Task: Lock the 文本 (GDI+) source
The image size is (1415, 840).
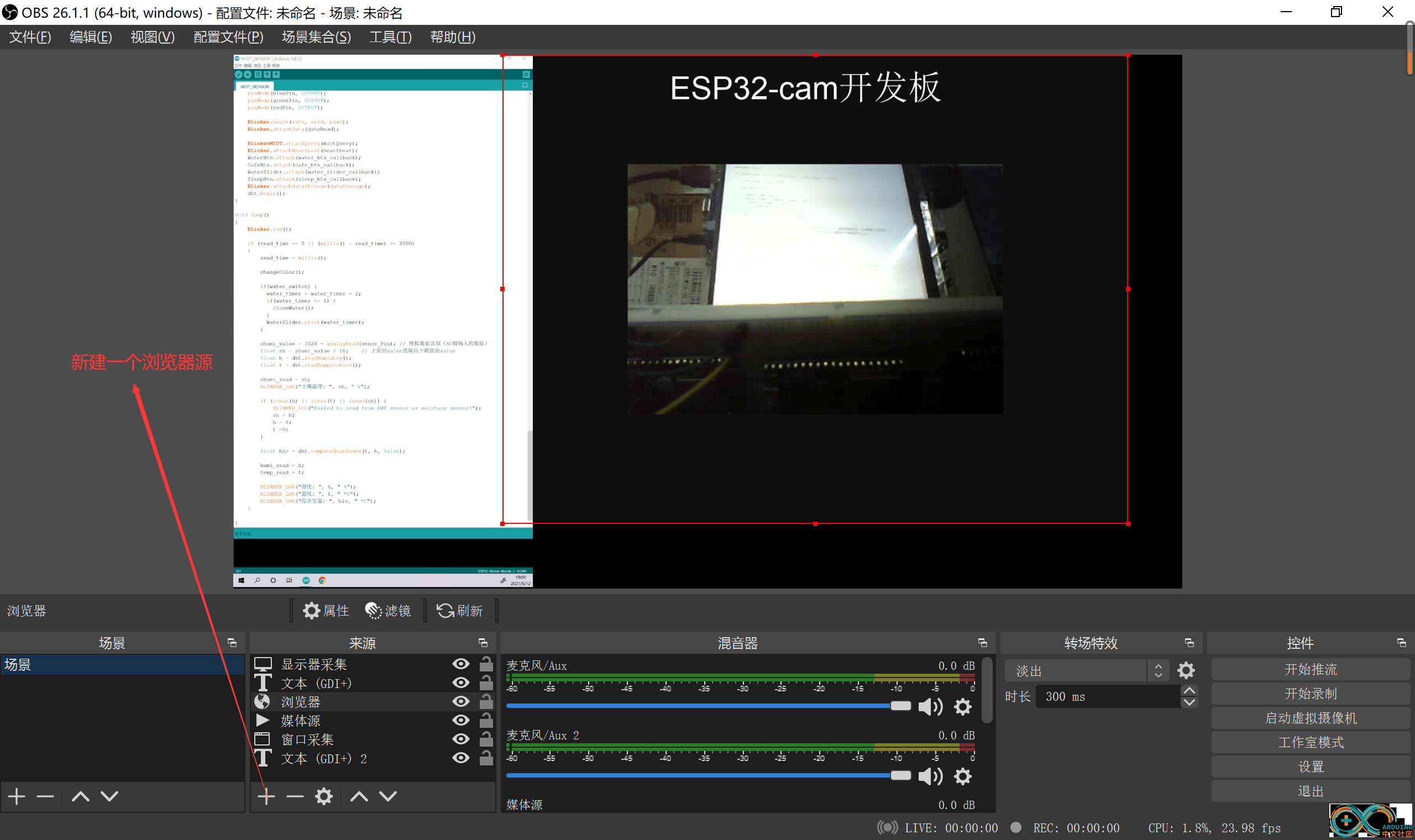Action: click(x=486, y=683)
